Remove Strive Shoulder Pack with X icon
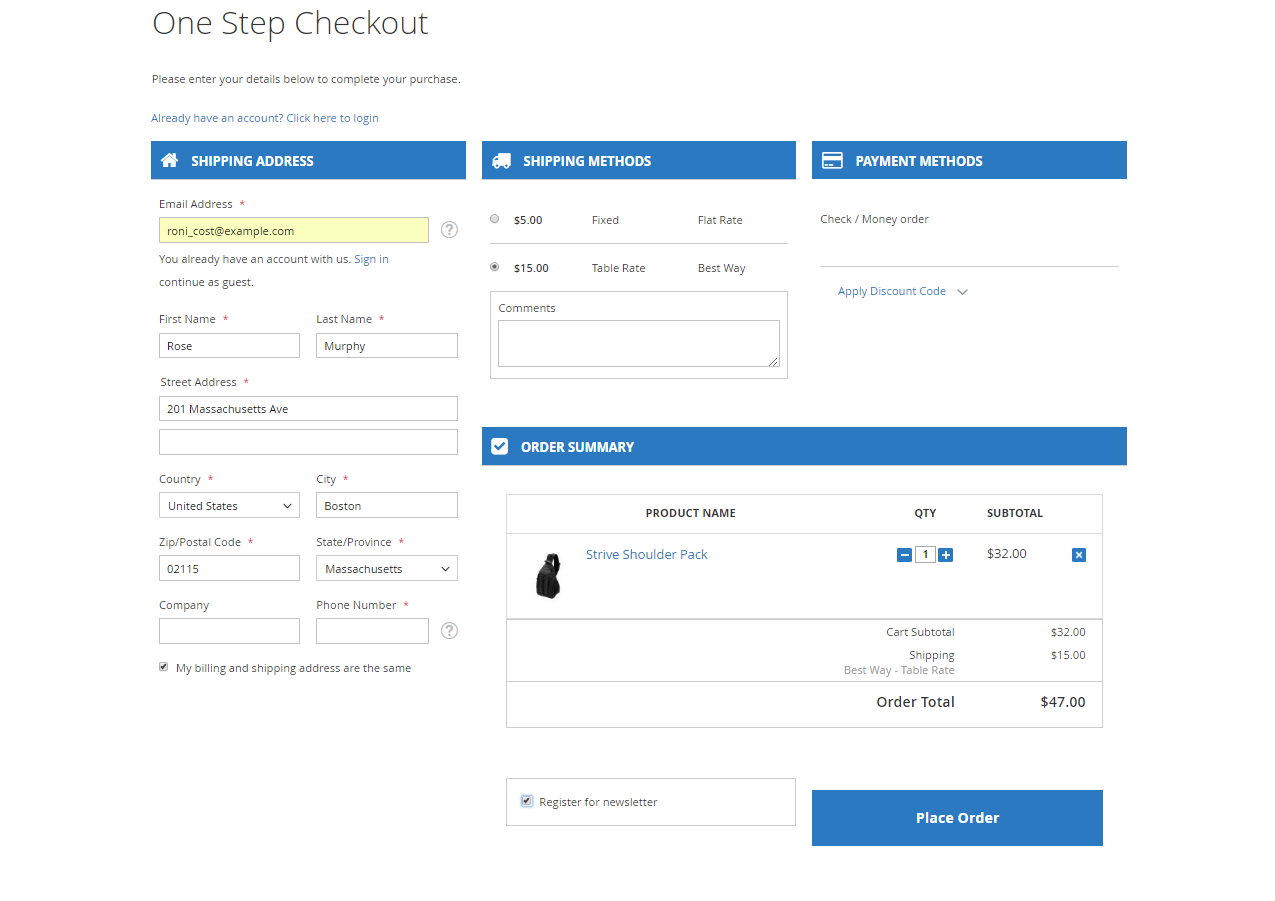This screenshot has width=1275, height=901. pos(1078,555)
